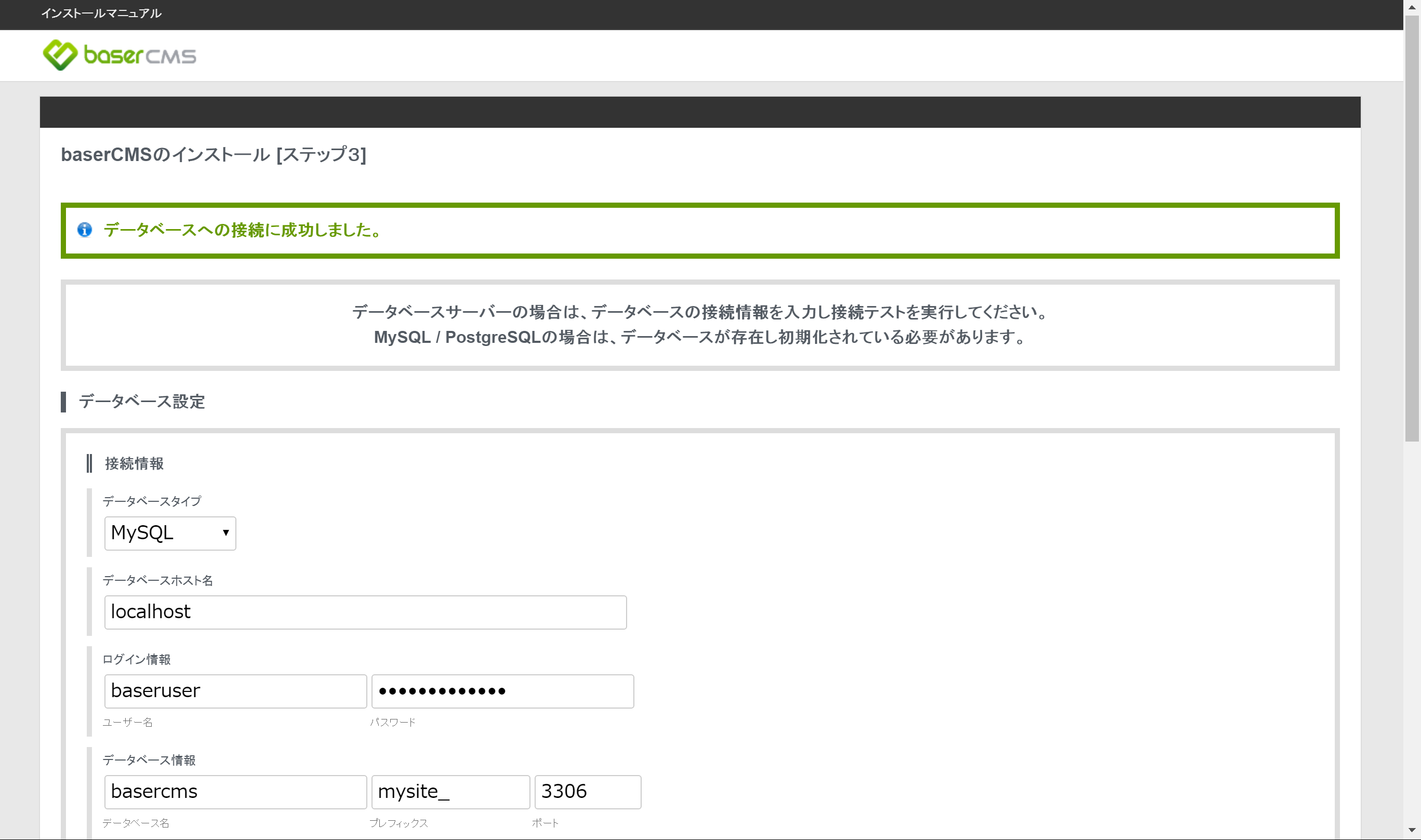
Task: Click the データベース名 field with basercms
Action: (x=235, y=792)
